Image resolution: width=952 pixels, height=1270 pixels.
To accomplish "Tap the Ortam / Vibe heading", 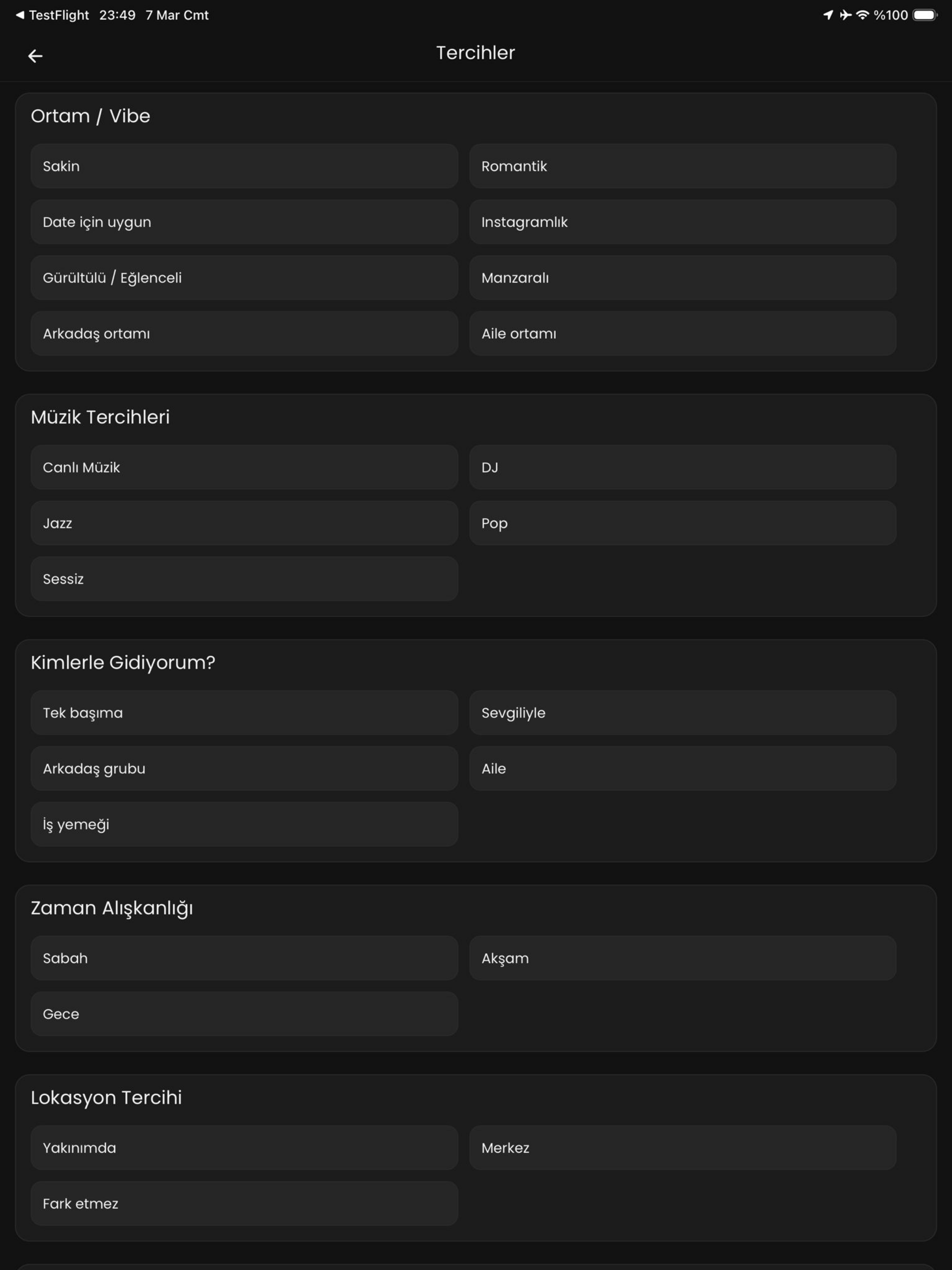I will click(90, 116).
